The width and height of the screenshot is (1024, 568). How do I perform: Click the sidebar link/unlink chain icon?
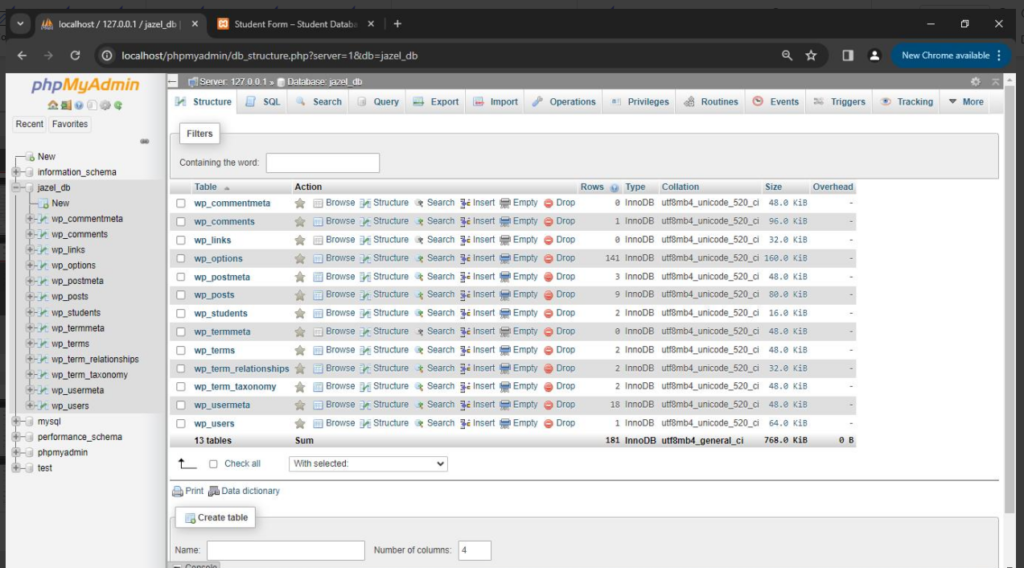coord(145,141)
